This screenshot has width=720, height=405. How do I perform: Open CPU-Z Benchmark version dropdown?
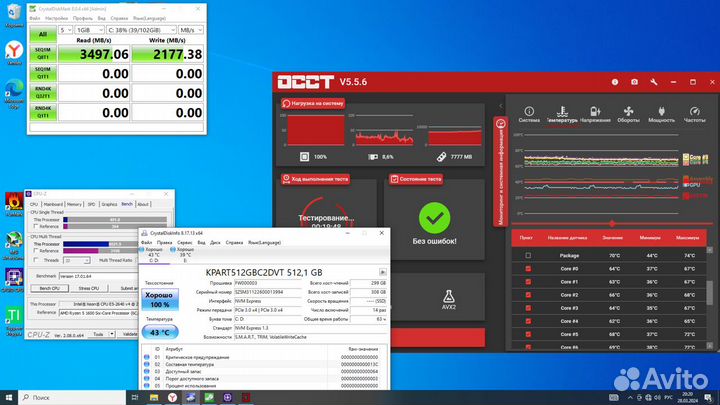pos(98,276)
